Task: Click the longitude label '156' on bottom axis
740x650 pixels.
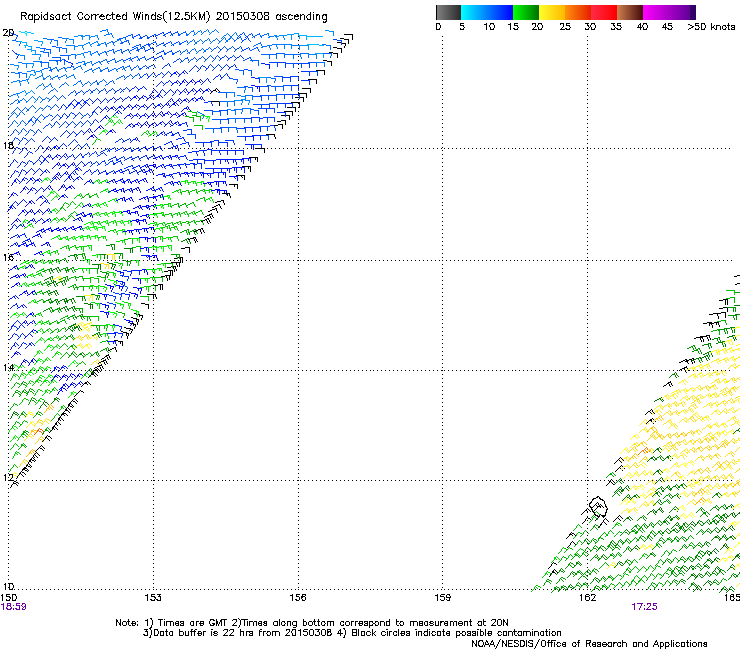Action: 298,598
